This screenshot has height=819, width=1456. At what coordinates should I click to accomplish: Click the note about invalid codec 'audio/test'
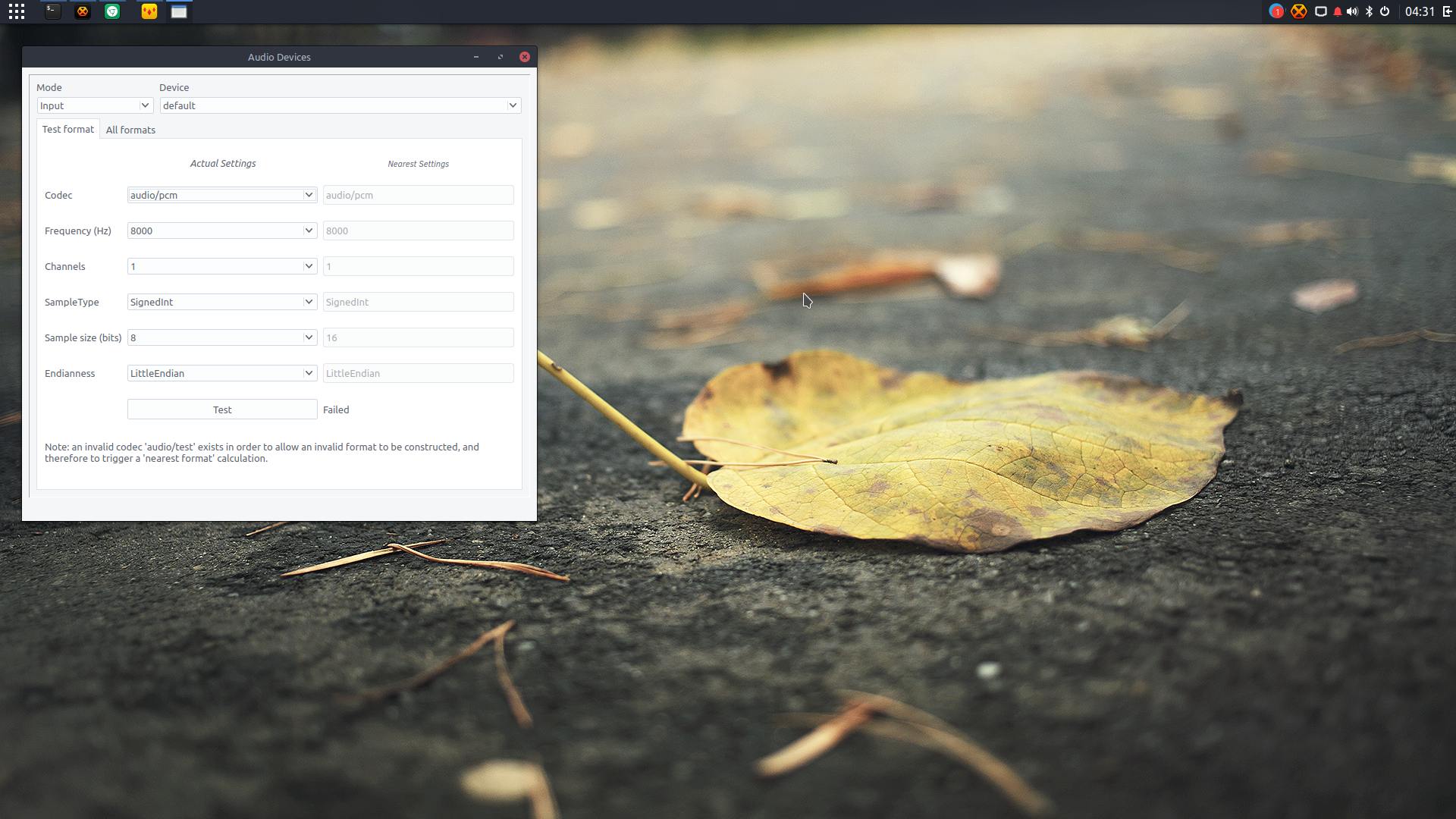pyautogui.click(x=262, y=453)
